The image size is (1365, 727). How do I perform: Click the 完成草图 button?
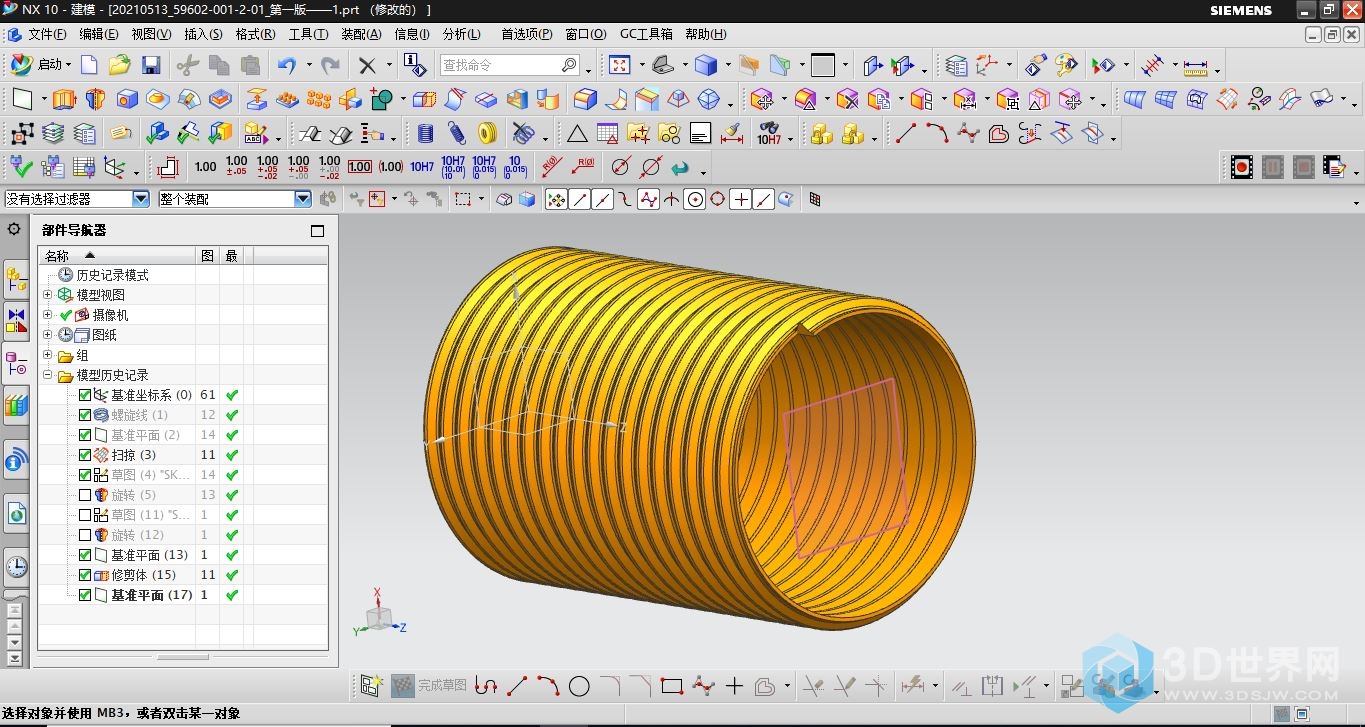[x=428, y=686]
